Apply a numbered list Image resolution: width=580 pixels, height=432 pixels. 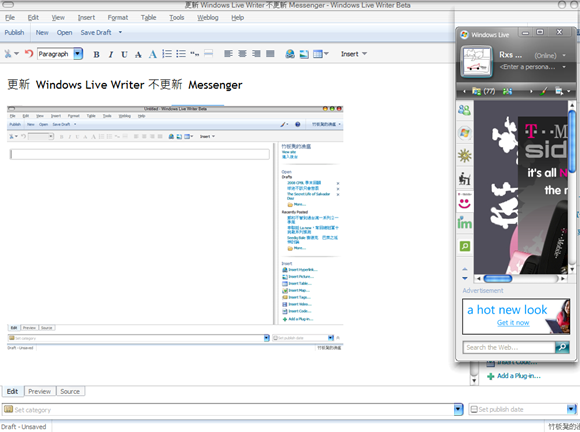click(x=167, y=54)
